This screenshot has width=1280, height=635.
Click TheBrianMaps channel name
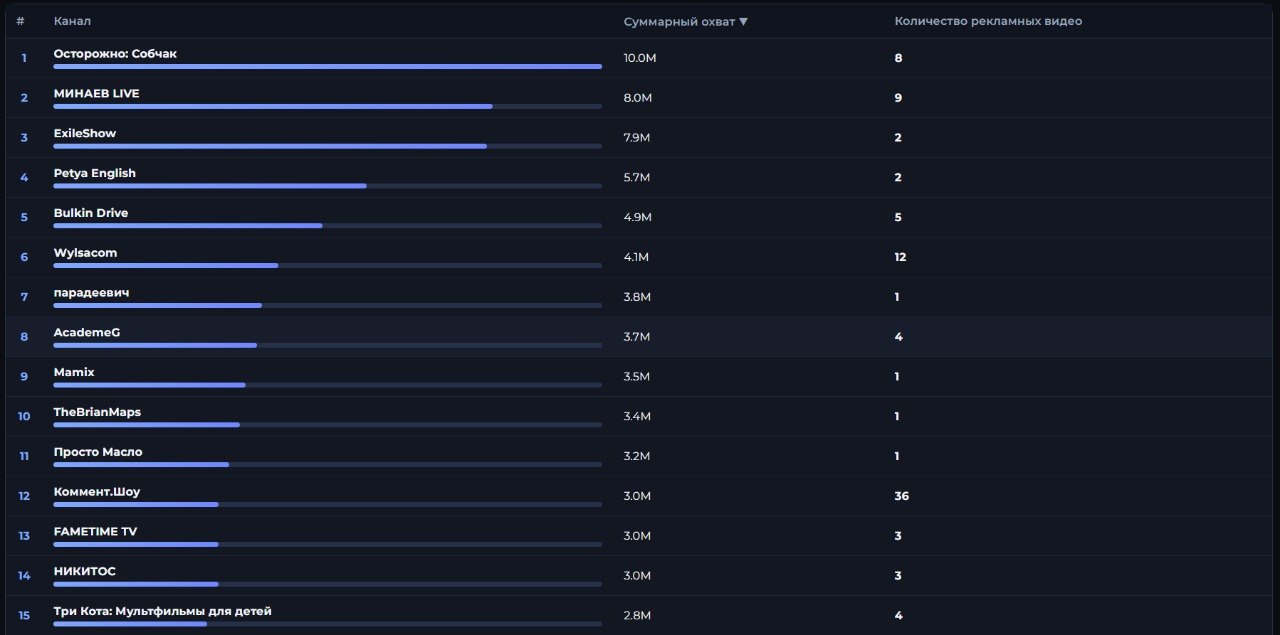click(97, 412)
